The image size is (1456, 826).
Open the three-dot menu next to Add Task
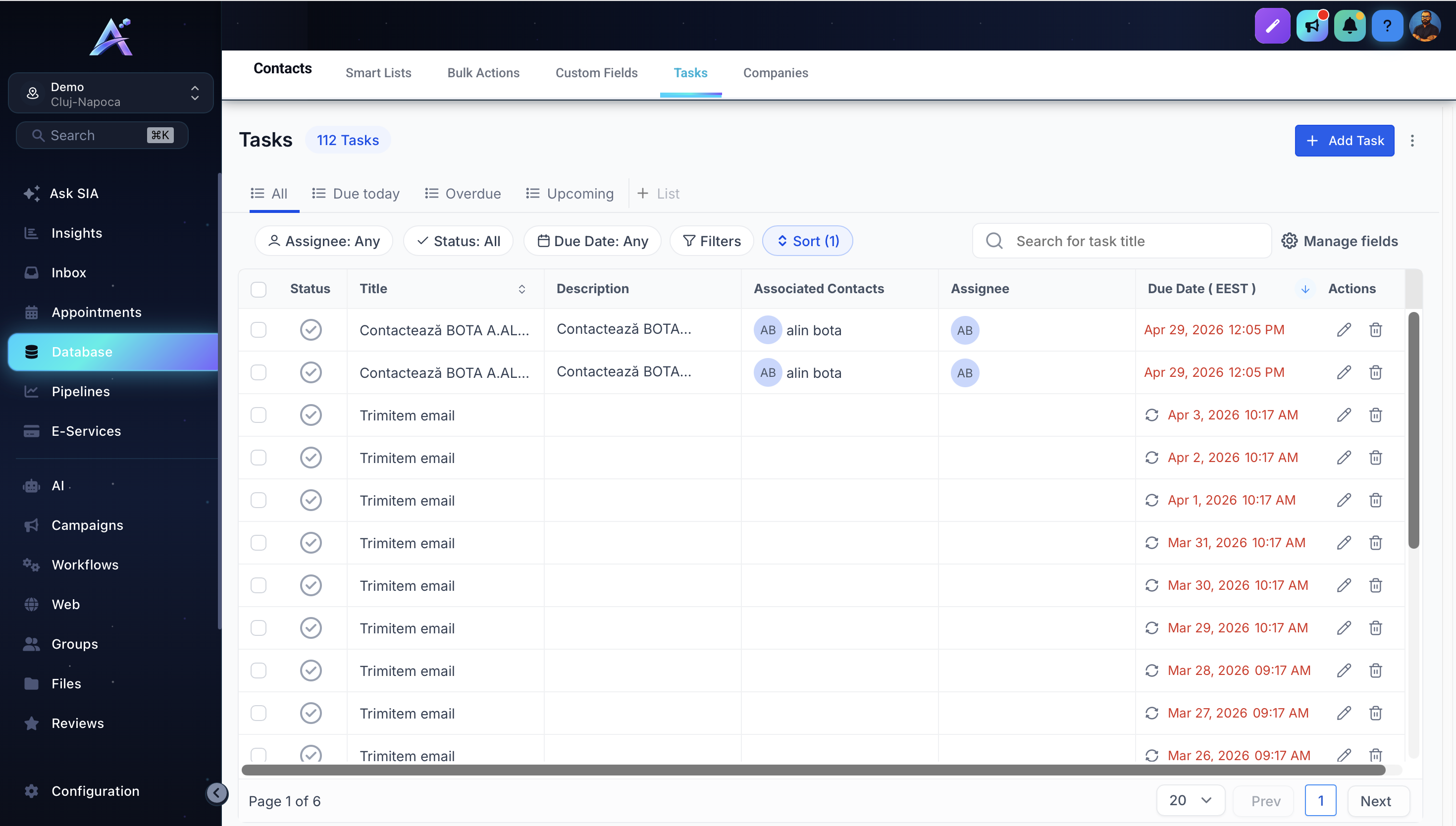[1412, 141]
